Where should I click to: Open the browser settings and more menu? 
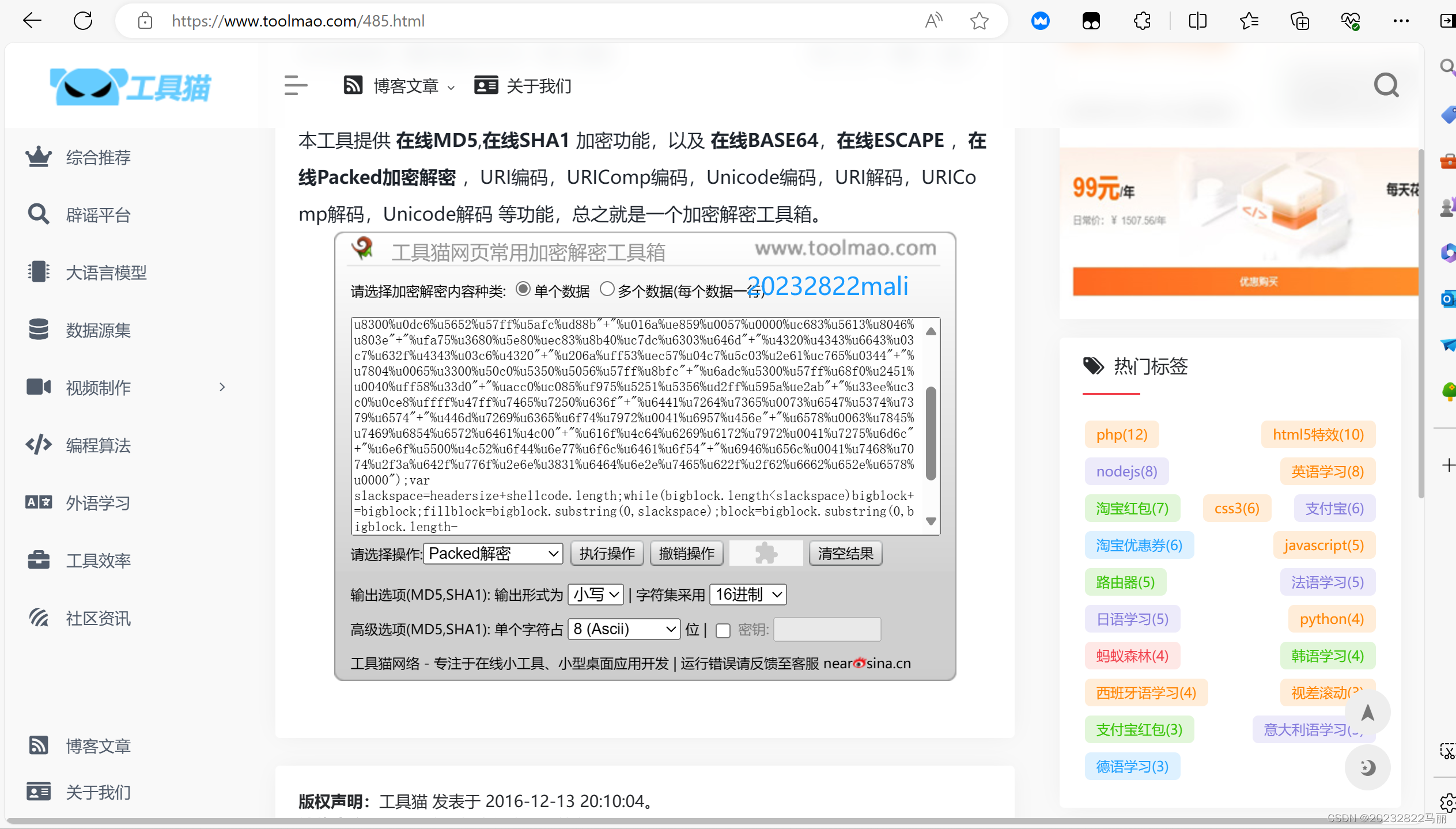click(1401, 21)
